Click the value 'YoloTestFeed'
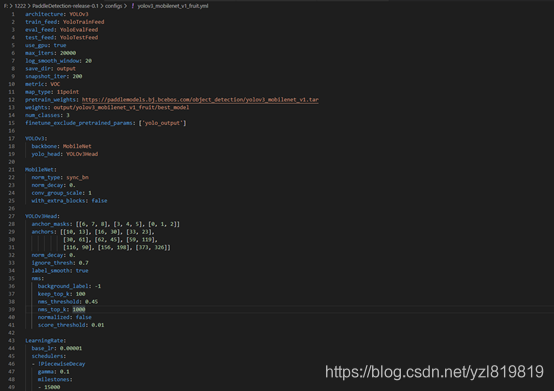 [x=79, y=37]
